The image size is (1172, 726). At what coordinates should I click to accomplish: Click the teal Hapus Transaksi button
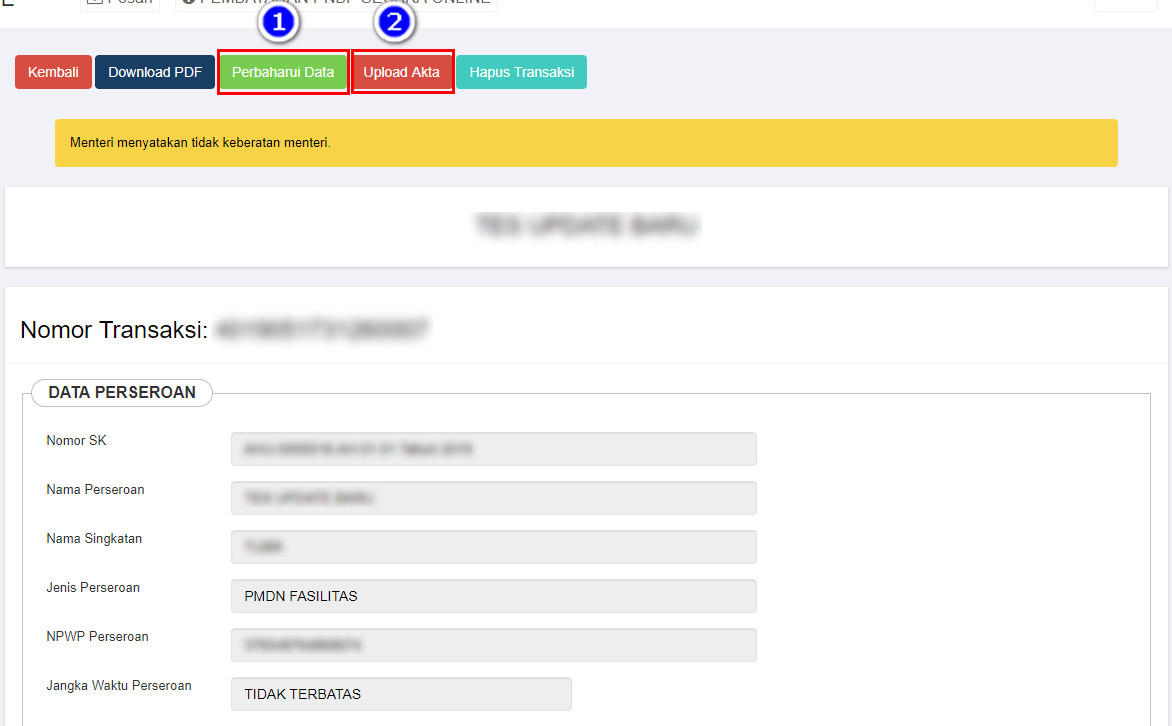click(521, 72)
